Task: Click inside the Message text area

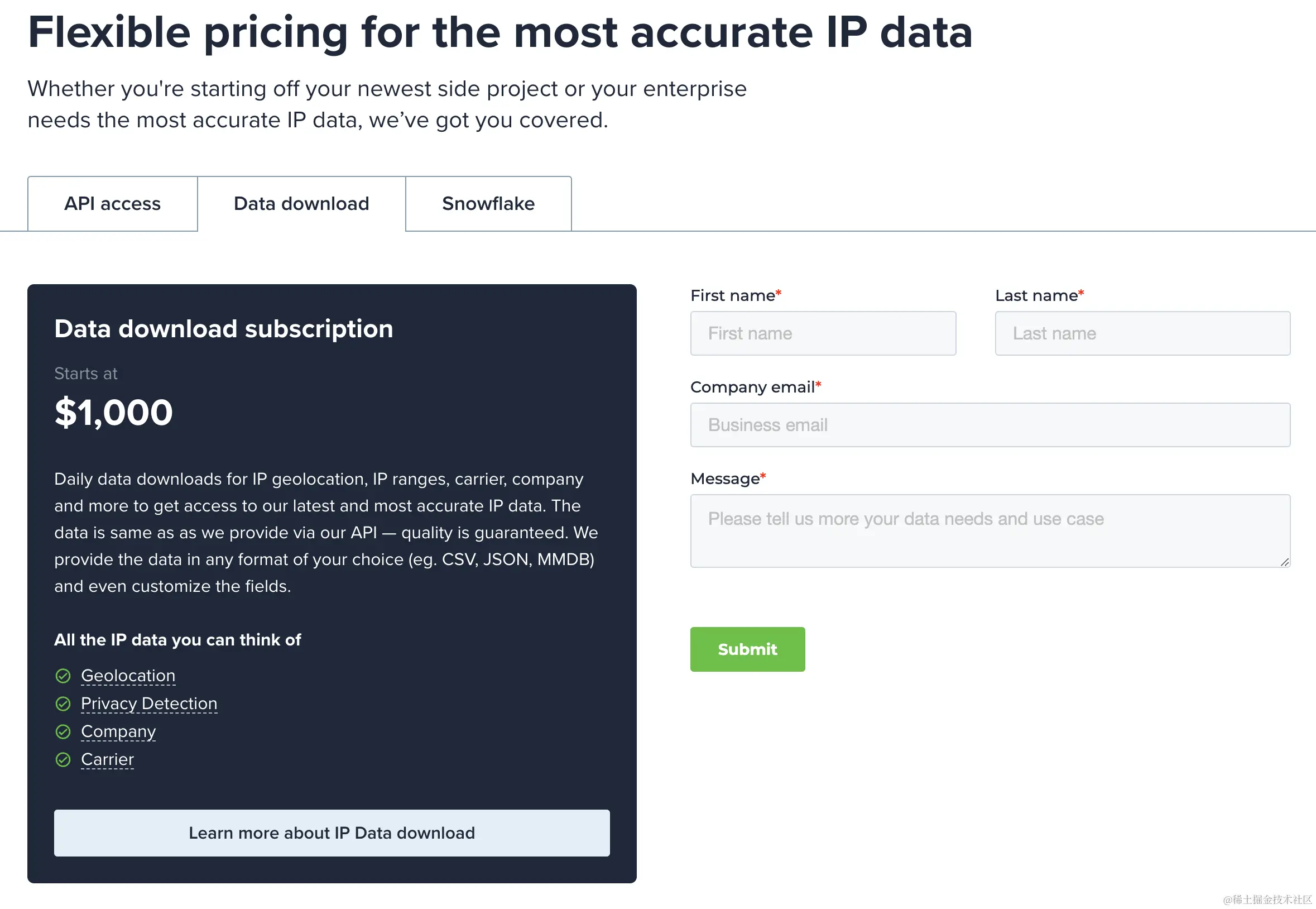Action: (990, 530)
